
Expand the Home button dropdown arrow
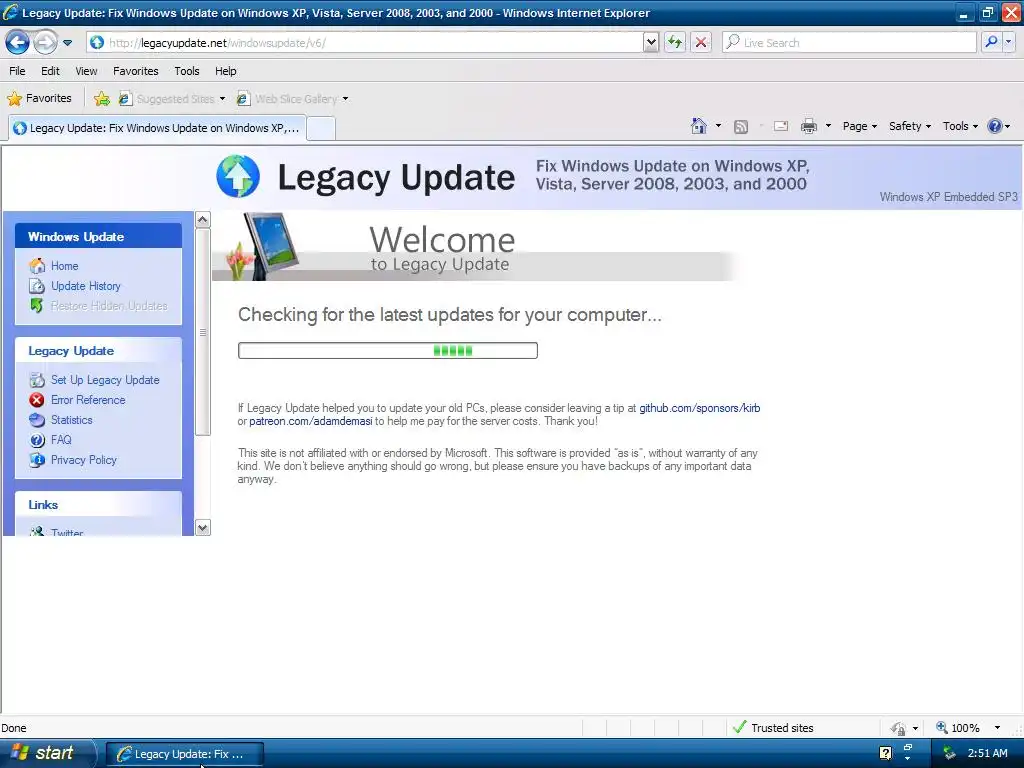coord(718,126)
